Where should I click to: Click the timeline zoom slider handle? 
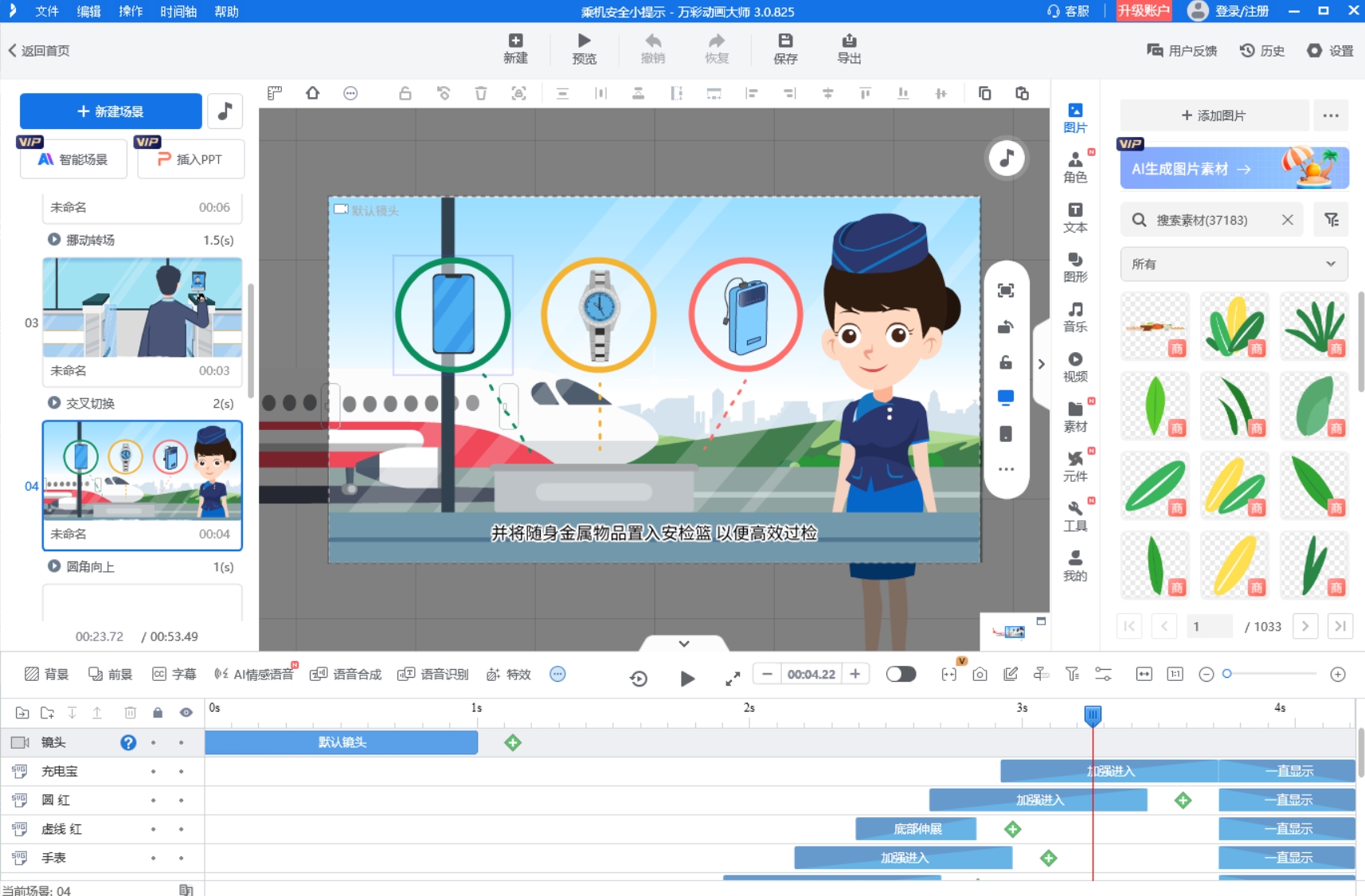(x=1227, y=674)
